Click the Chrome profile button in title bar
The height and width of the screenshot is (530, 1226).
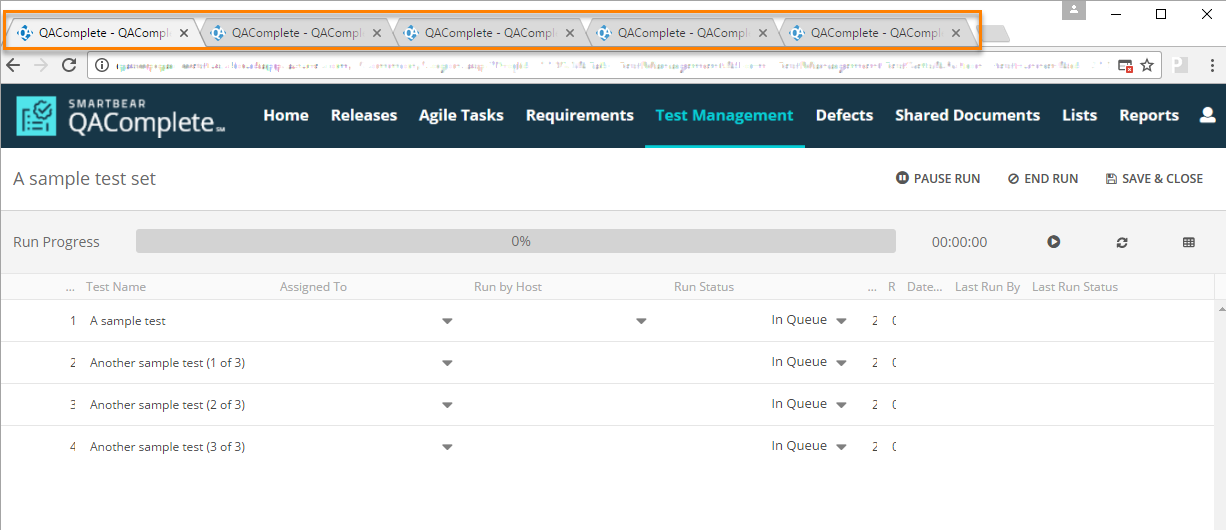point(1074,10)
